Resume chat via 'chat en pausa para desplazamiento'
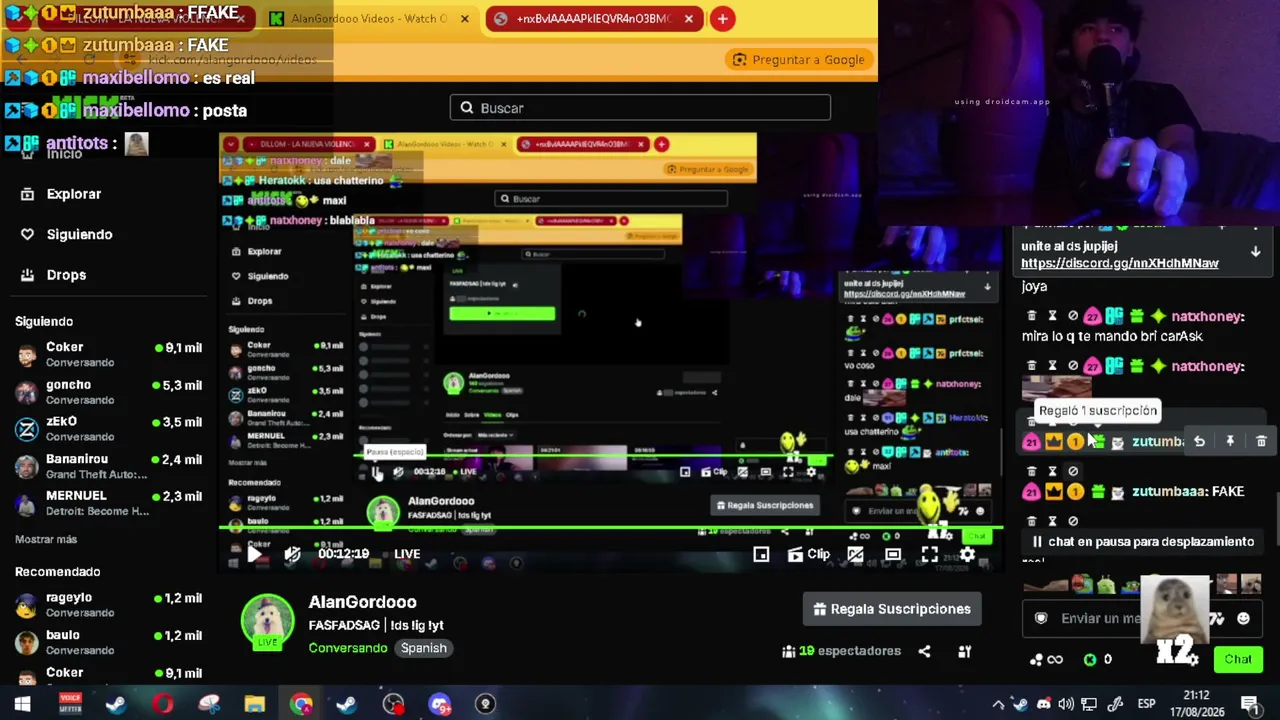Screen dimensions: 1280x720 tap(1143, 542)
